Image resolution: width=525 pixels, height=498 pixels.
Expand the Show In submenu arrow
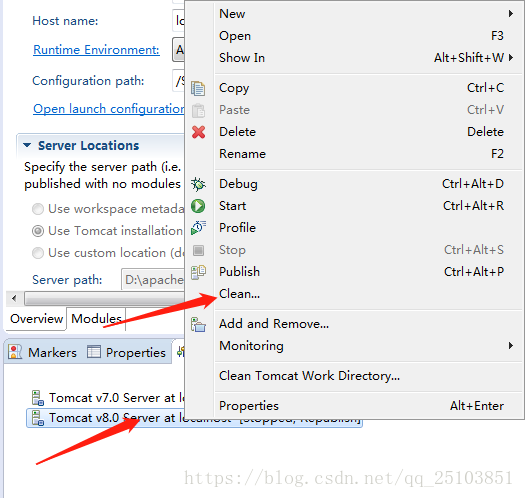[x=511, y=58]
